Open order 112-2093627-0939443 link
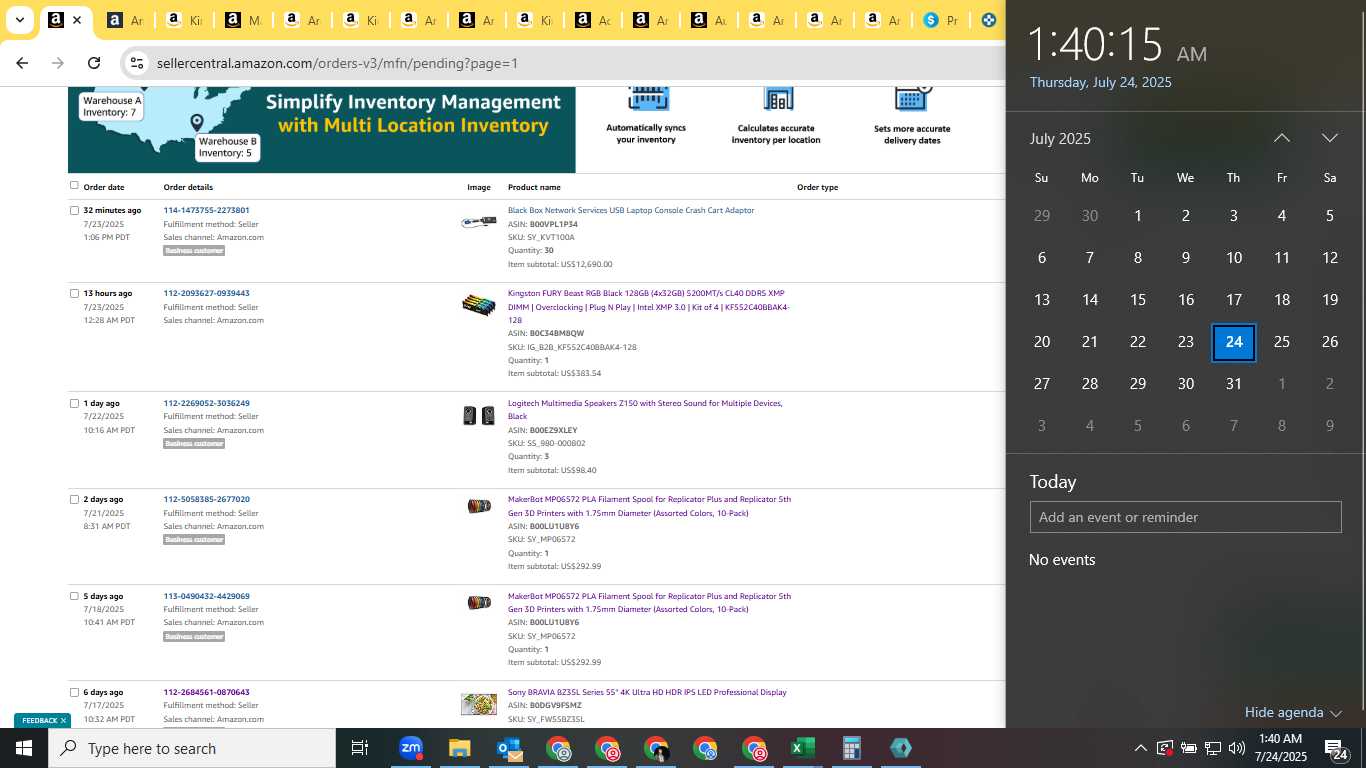This screenshot has width=1366, height=768. pyautogui.click(x=206, y=293)
